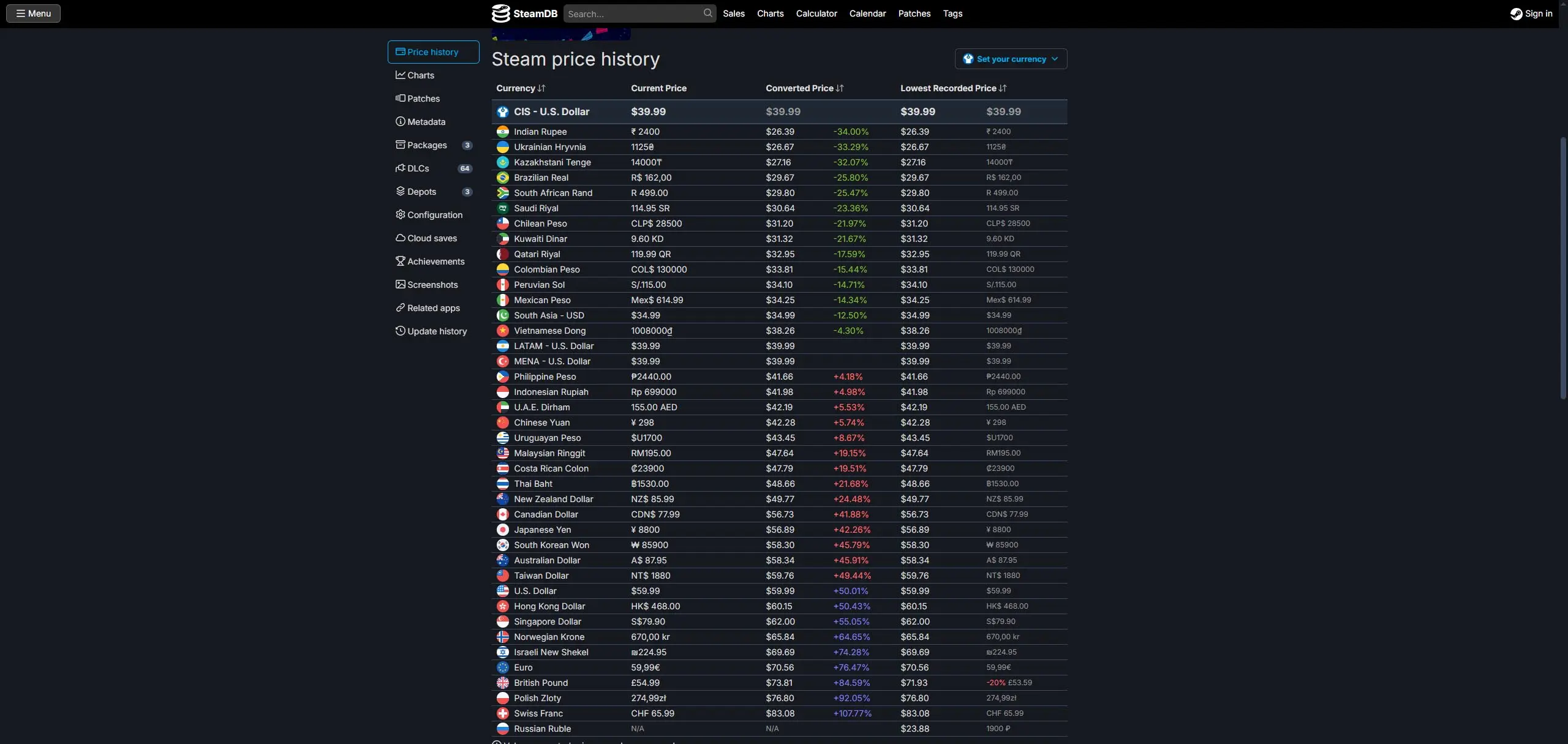Focus the SteamDB search field
1568x744 pixels.
click(633, 13)
